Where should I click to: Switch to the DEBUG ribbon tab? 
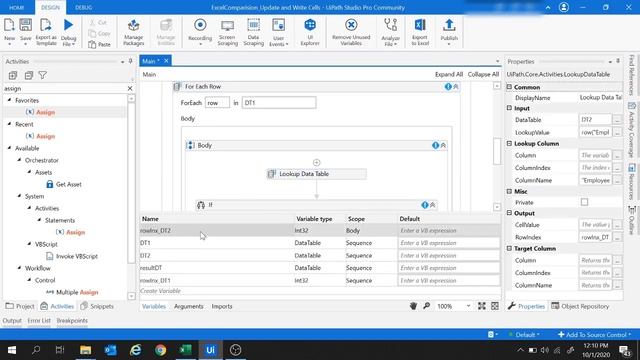[84, 7]
